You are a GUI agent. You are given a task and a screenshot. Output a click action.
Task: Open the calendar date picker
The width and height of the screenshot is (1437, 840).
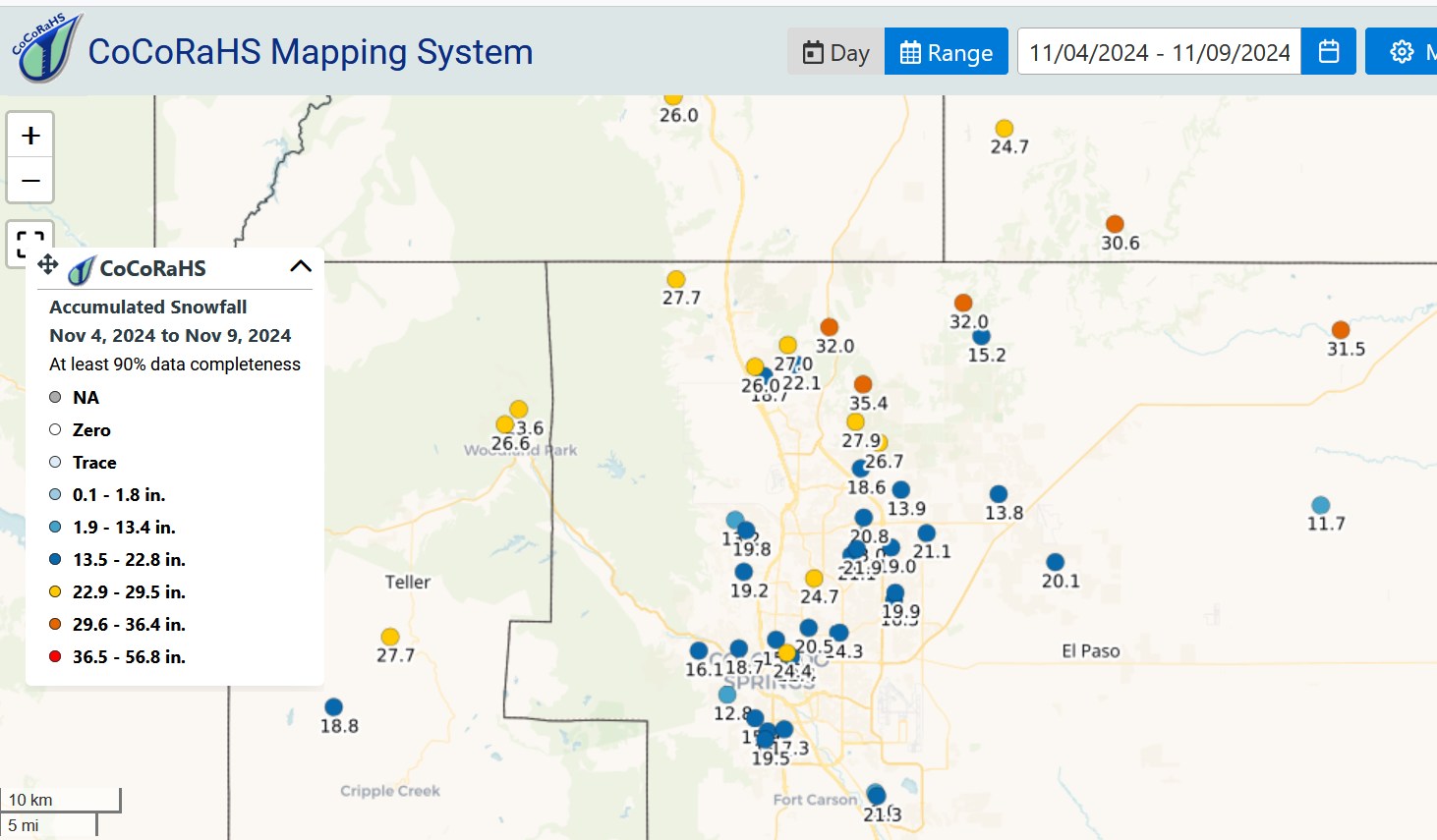1329,52
